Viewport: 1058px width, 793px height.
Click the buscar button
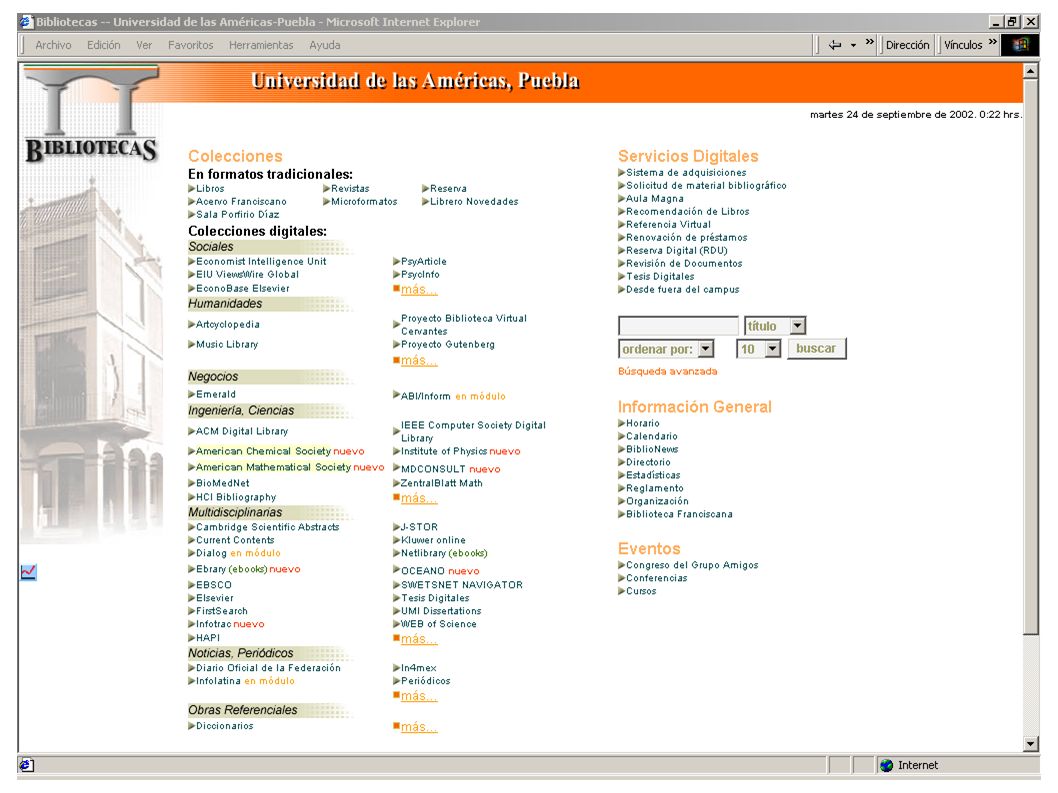pos(816,348)
